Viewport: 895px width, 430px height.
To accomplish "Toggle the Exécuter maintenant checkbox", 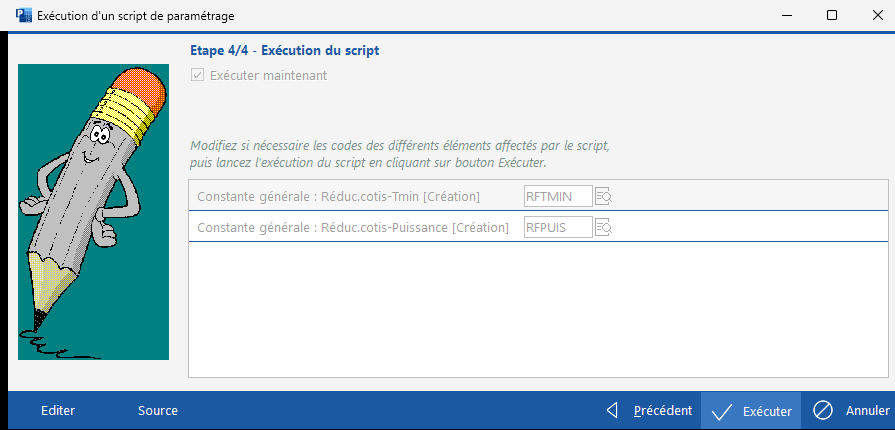I will pyautogui.click(x=197, y=75).
